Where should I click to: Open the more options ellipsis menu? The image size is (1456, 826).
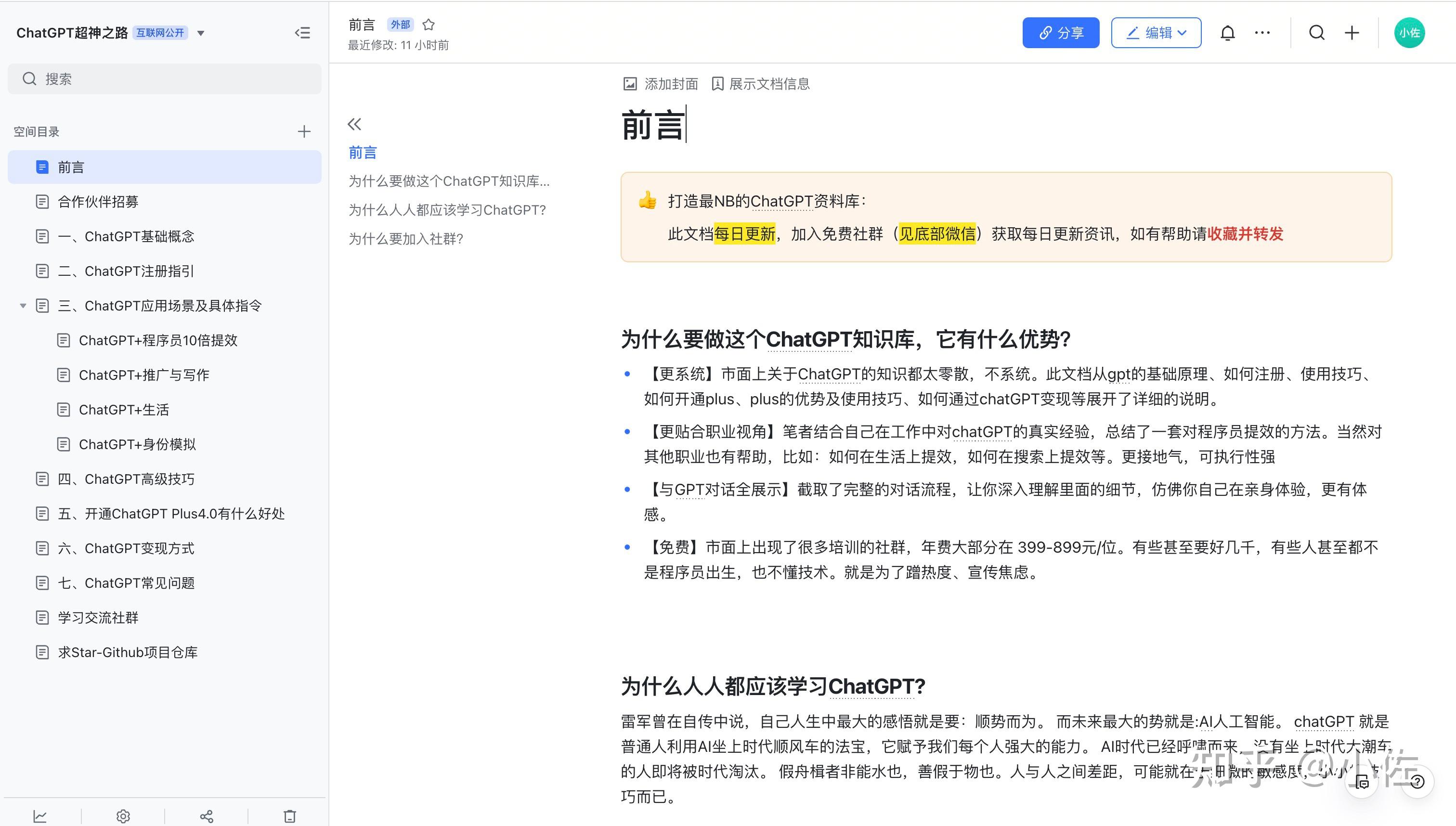[x=1262, y=33]
